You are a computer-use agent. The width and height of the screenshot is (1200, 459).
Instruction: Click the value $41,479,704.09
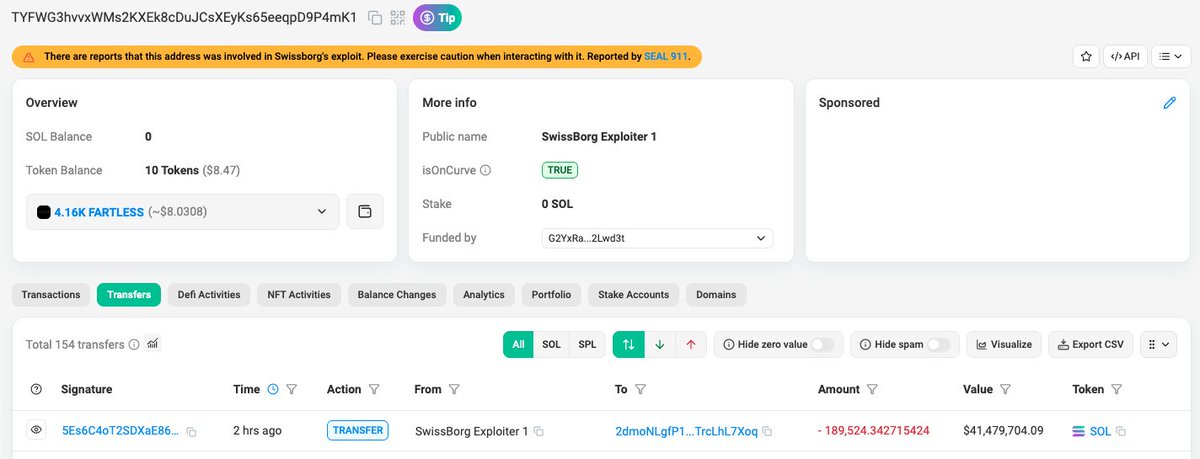pyautogui.click(x=1003, y=431)
